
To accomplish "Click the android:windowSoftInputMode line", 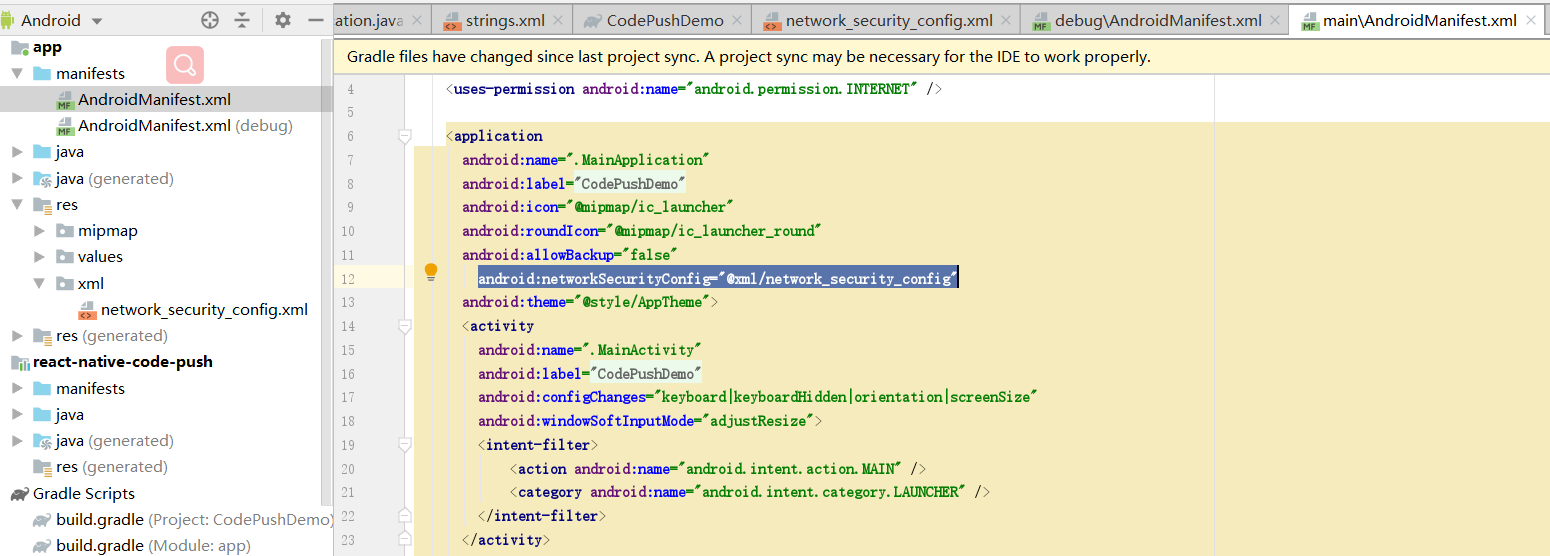I will click(x=650, y=421).
